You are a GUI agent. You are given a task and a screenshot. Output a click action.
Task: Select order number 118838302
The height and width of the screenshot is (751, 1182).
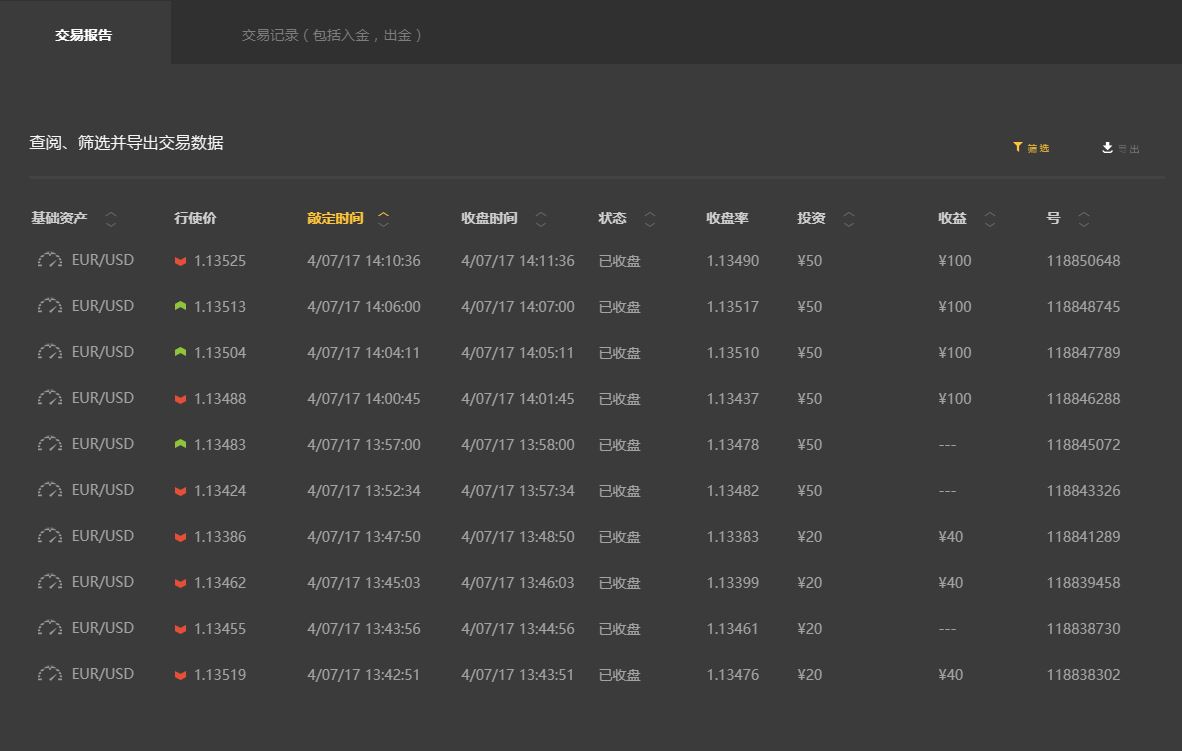coord(1083,675)
